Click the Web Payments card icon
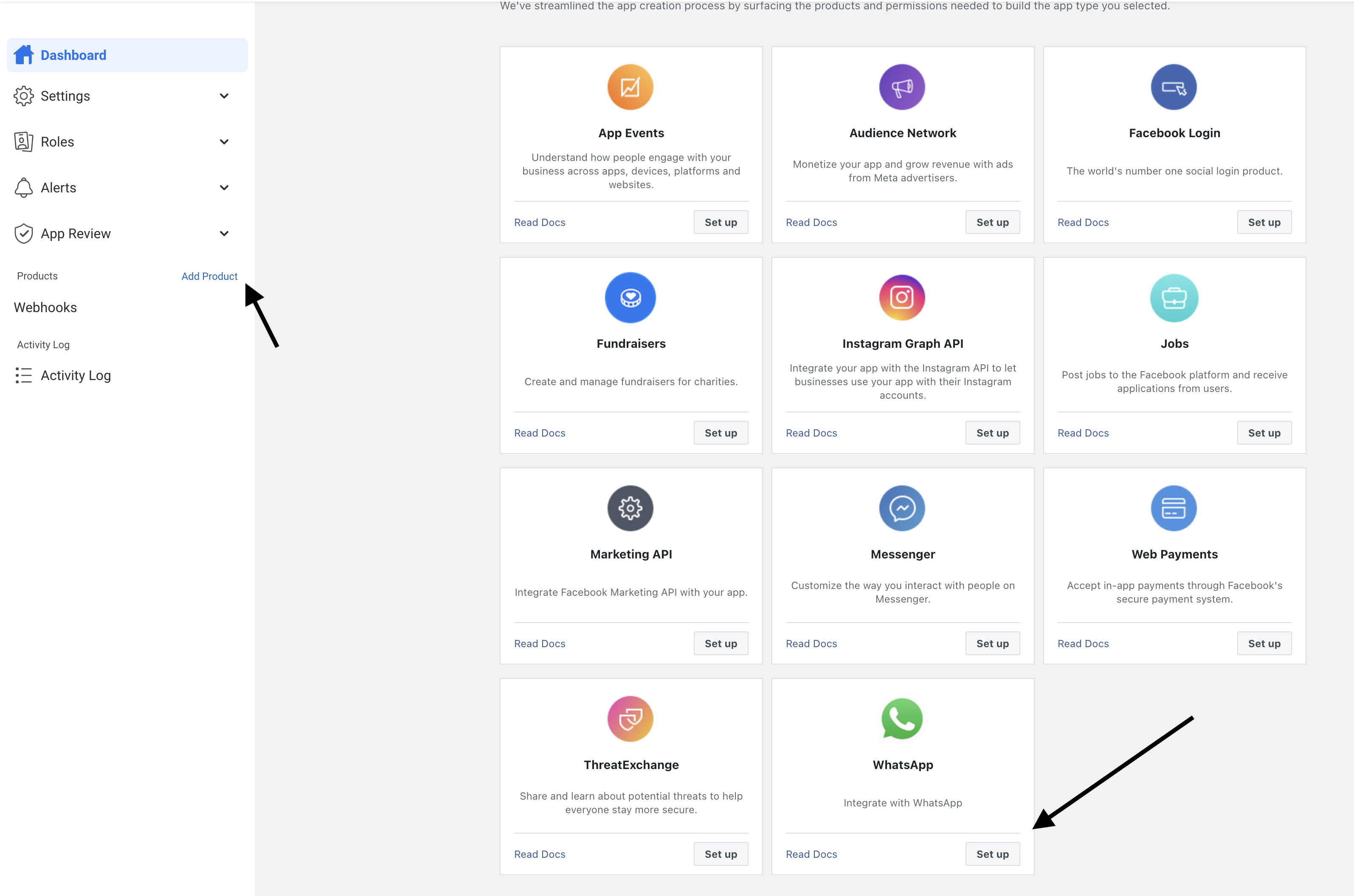This screenshot has height=896, width=1354. coord(1174,508)
